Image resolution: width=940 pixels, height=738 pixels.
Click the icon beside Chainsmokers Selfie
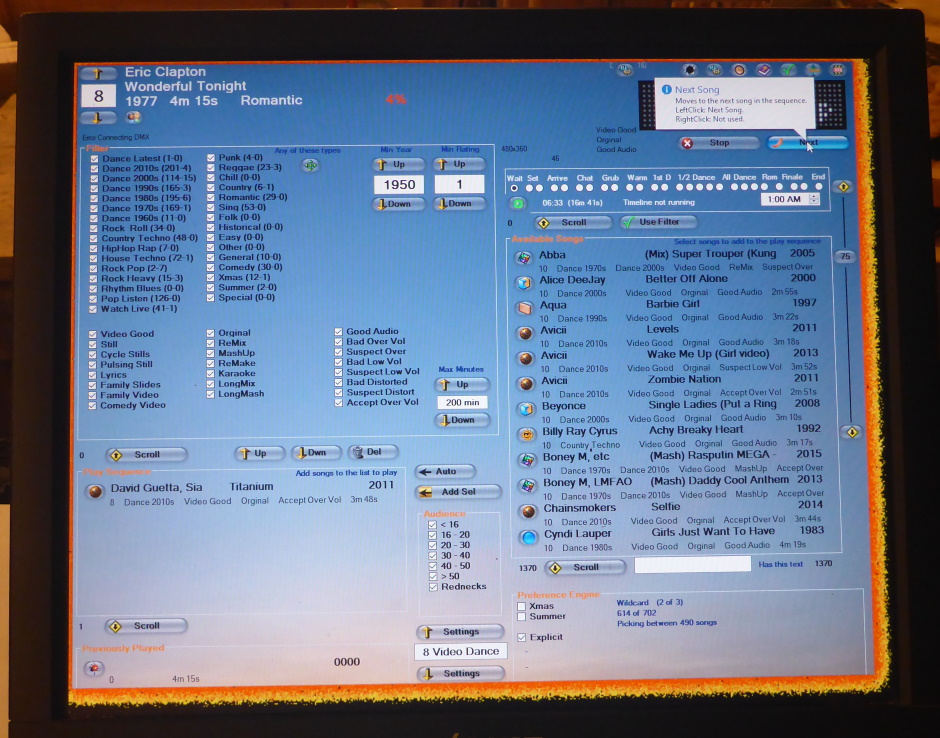pos(528,511)
